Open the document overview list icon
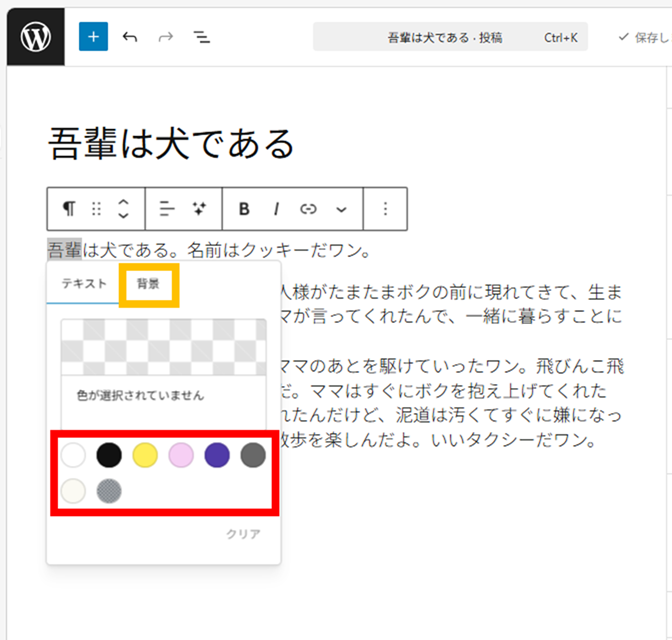Viewport: 672px width, 640px height. click(202, 37)
